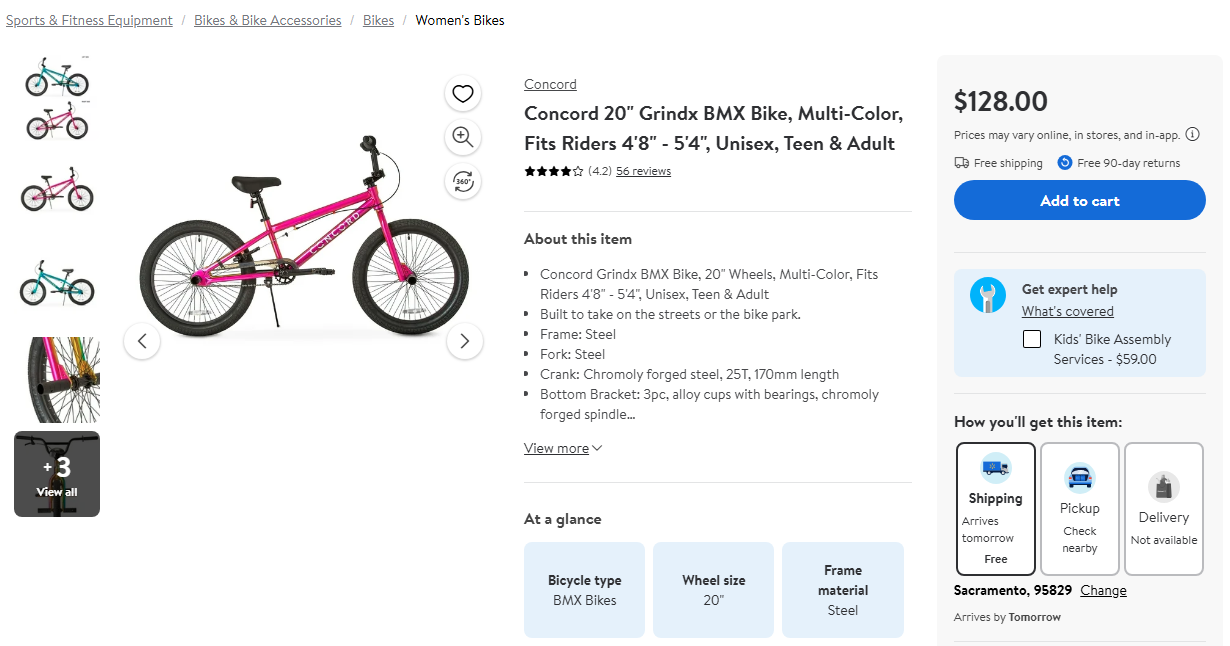This screenshot has height=646, width=1230.
Task: Open the 56 reviews link
Action: (643, 171)
